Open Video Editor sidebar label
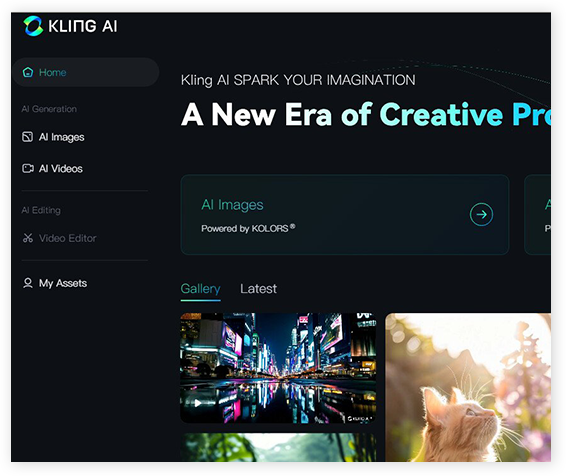The width and height of the screenshot is (566, 476). point(68,238)
